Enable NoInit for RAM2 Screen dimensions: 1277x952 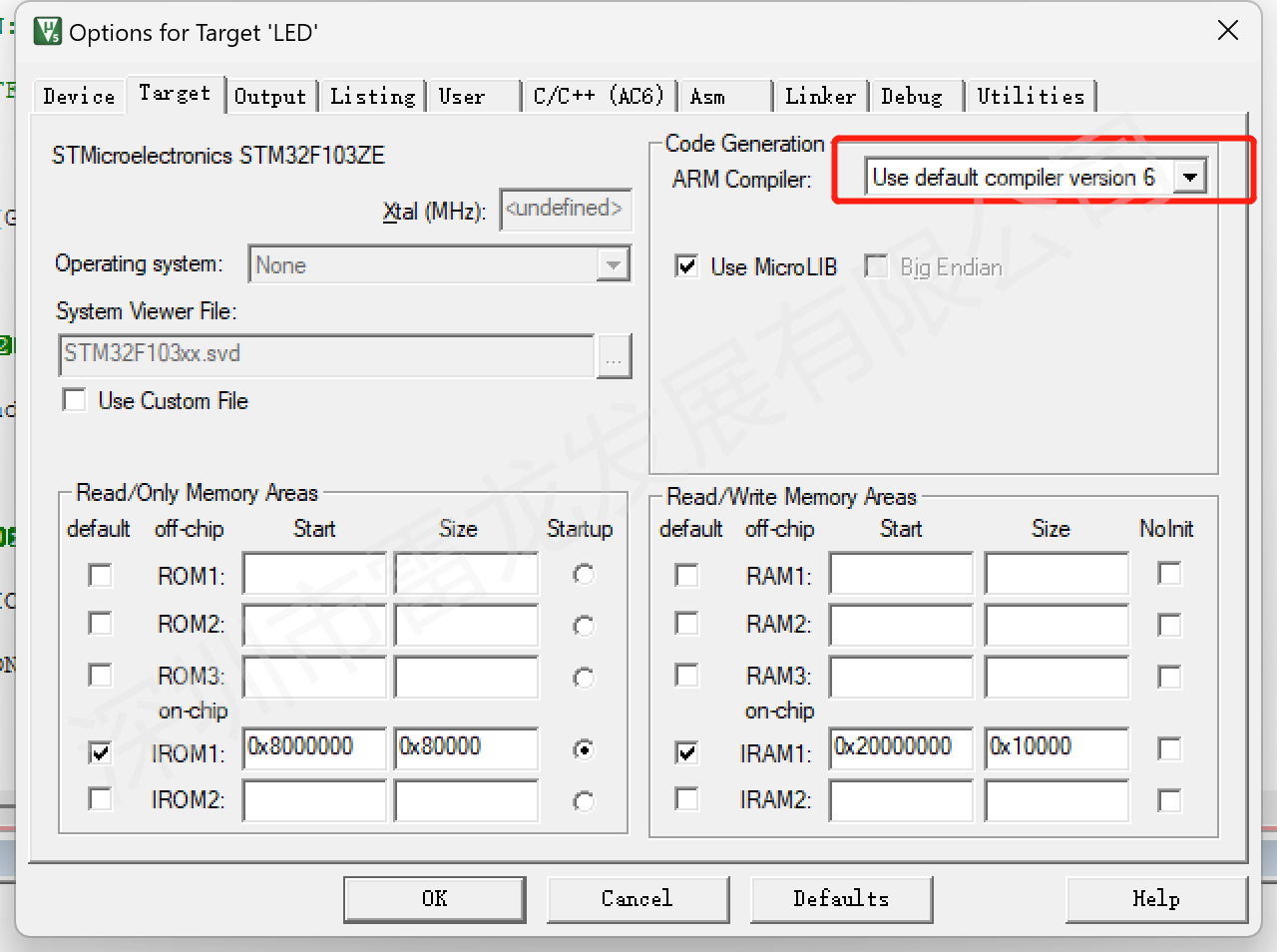(1169, 626)
